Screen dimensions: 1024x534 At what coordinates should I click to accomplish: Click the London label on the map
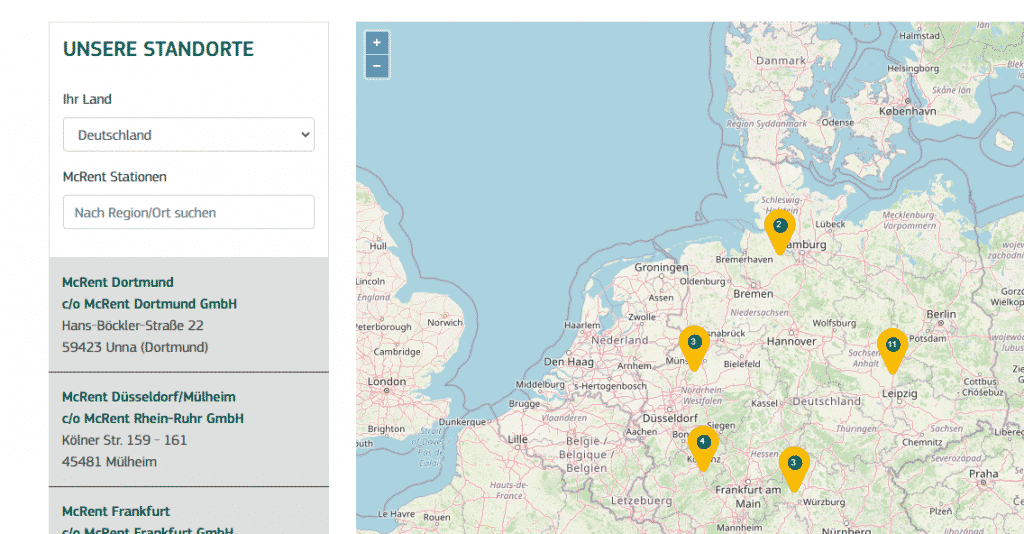386,381
